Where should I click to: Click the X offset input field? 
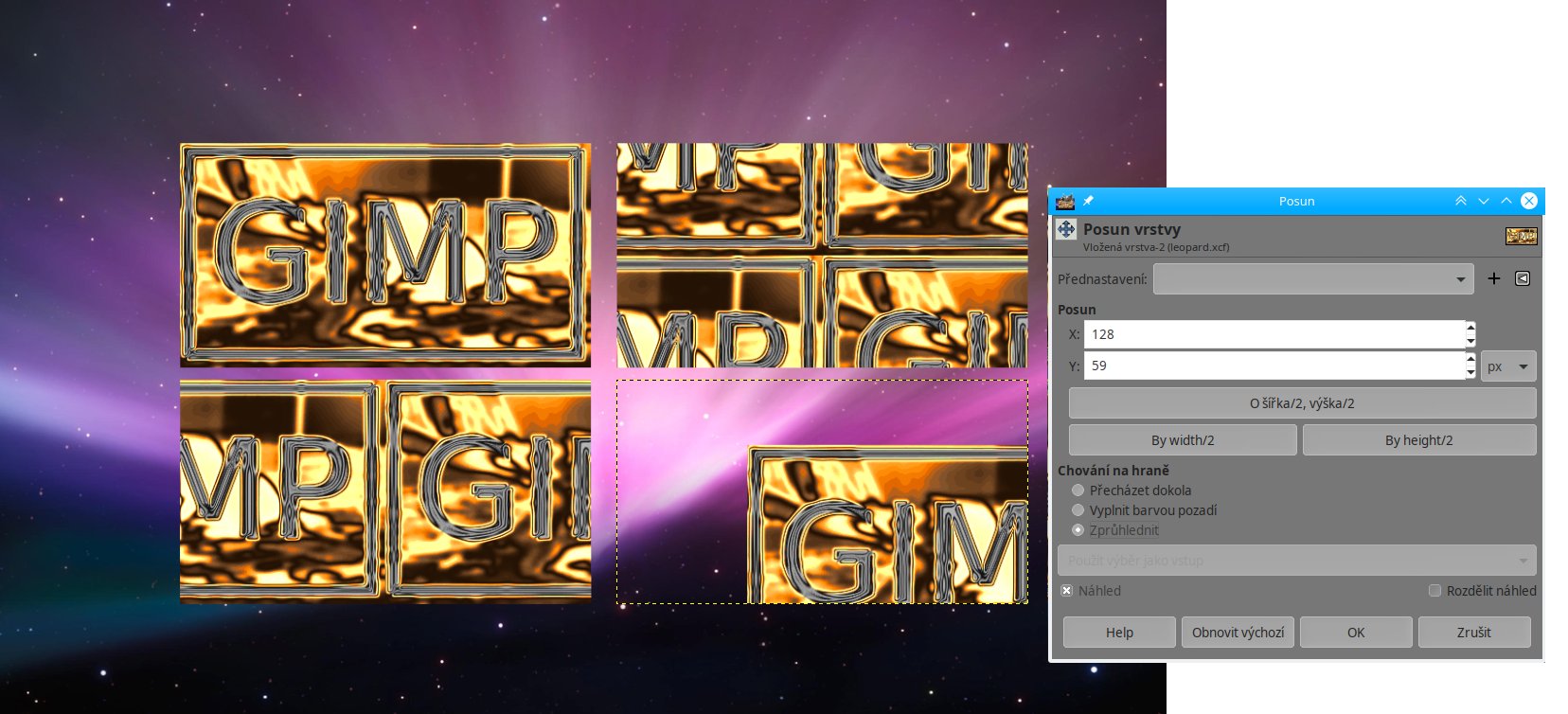point(1274,334)
